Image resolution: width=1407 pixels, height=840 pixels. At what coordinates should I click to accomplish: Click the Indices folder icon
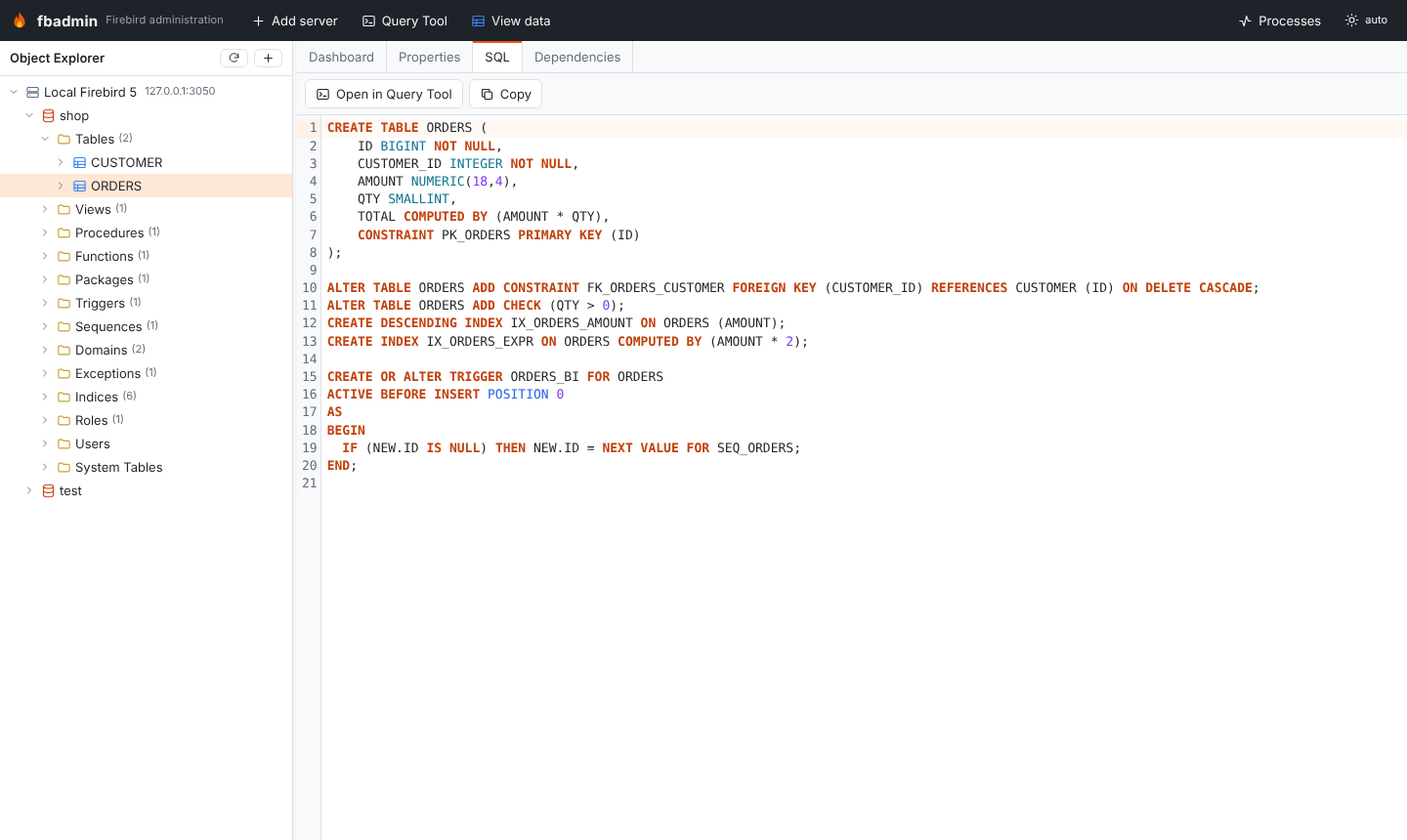pos(64,397)
